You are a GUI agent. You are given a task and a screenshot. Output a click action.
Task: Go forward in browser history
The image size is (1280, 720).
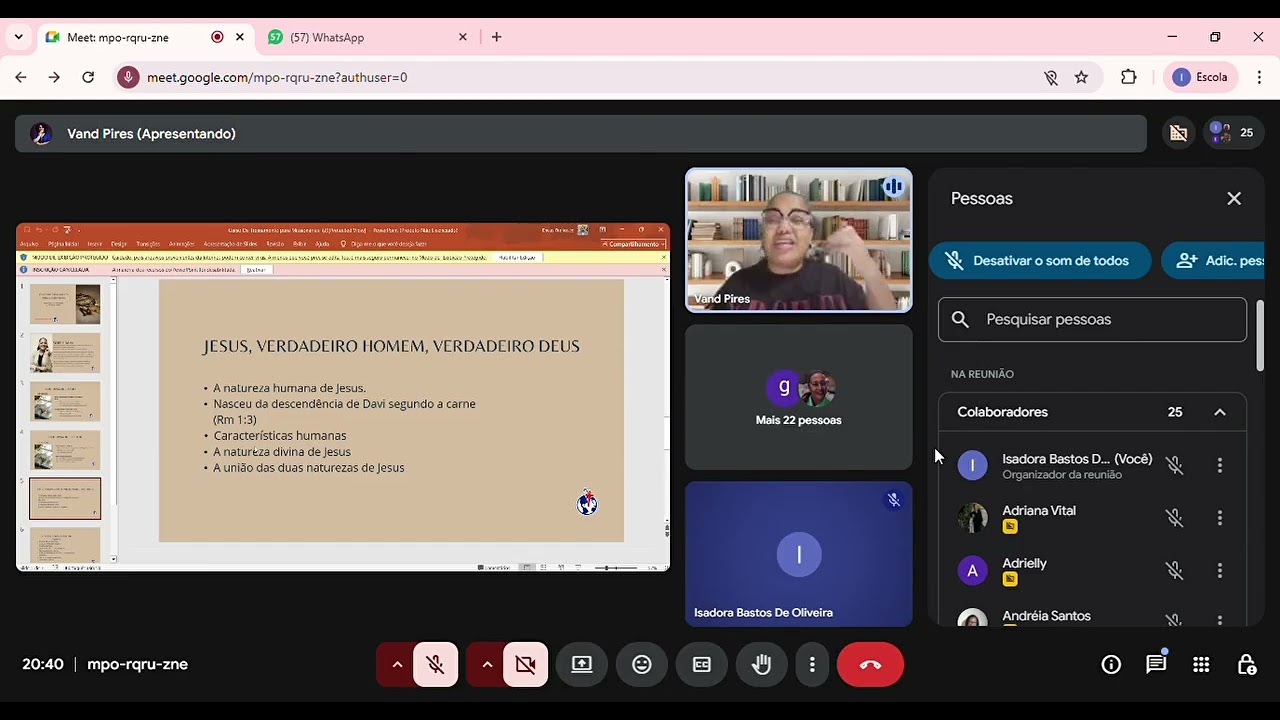55,77
